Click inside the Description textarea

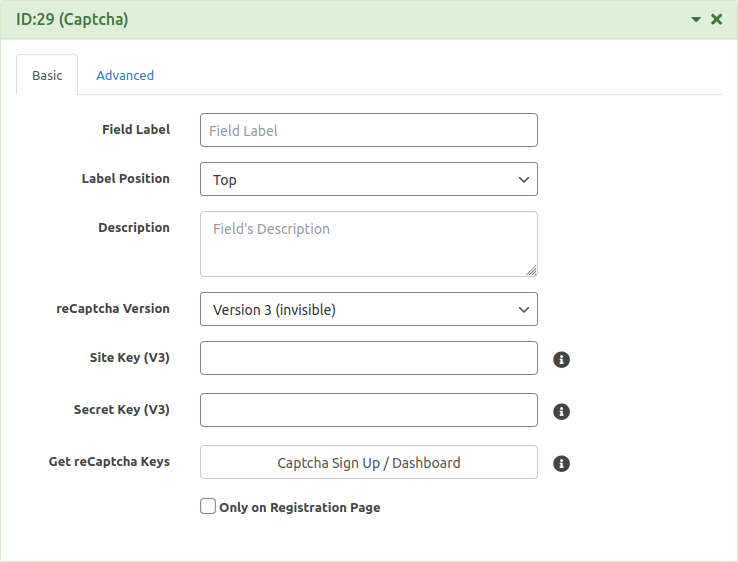coord(369,244)
